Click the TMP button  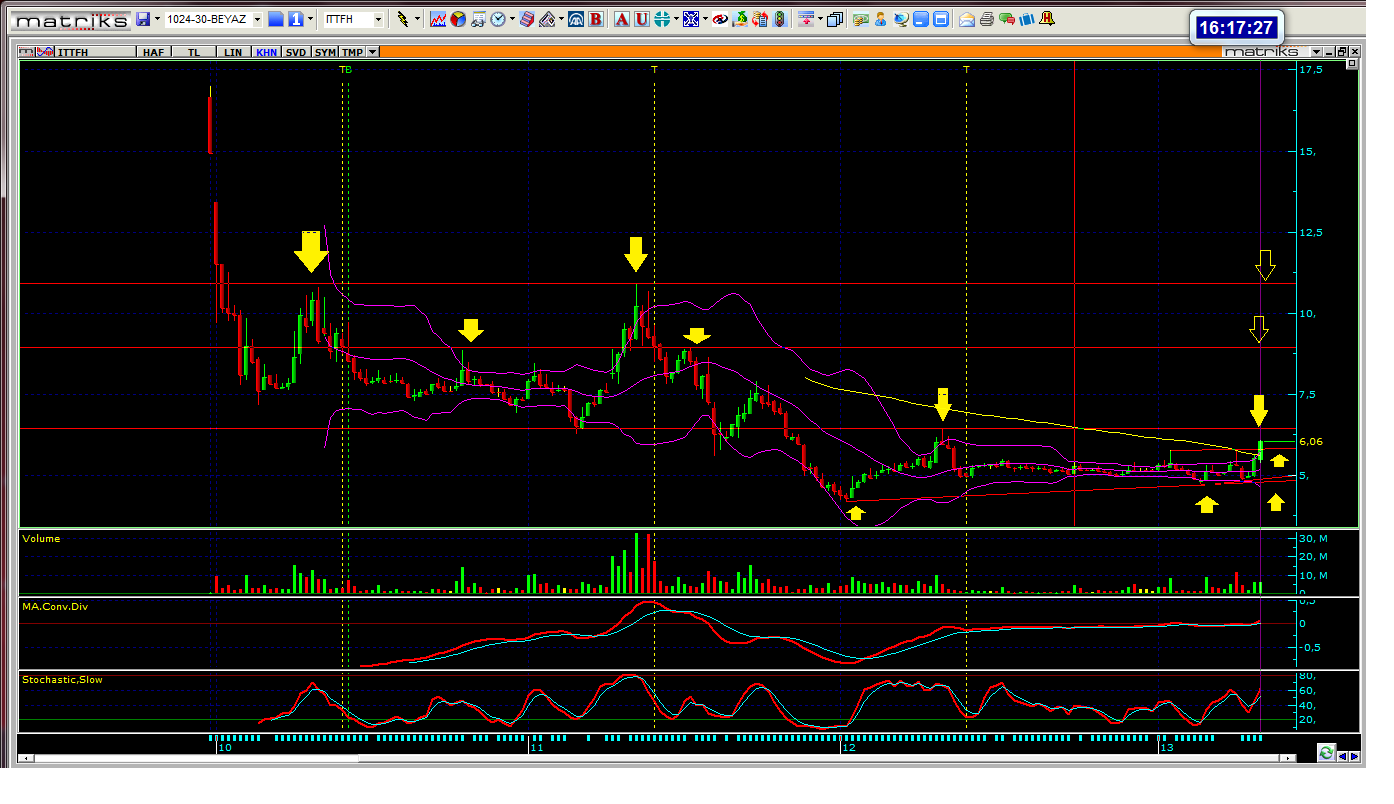click(x=351, y=51)
